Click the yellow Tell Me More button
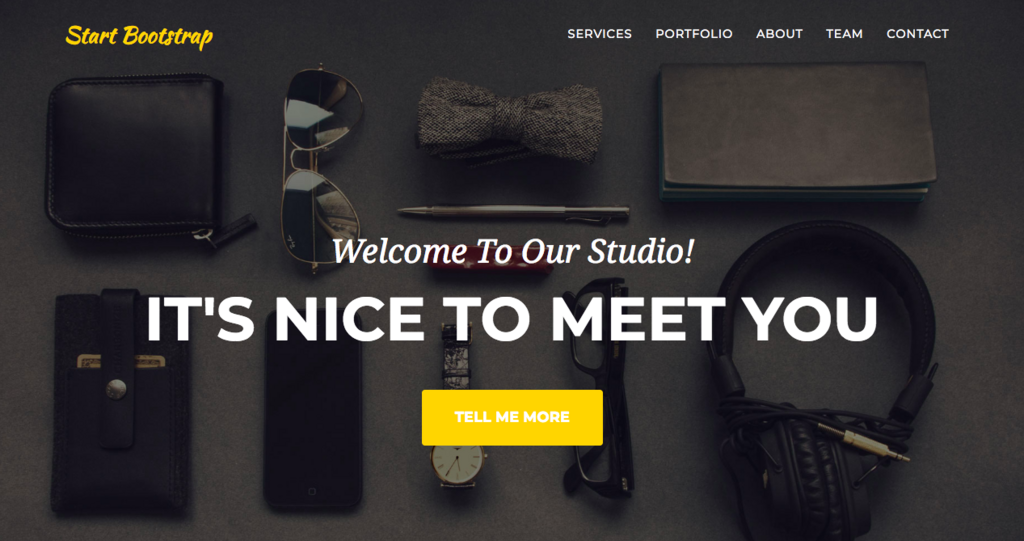1024x541 pixels. 512,418
